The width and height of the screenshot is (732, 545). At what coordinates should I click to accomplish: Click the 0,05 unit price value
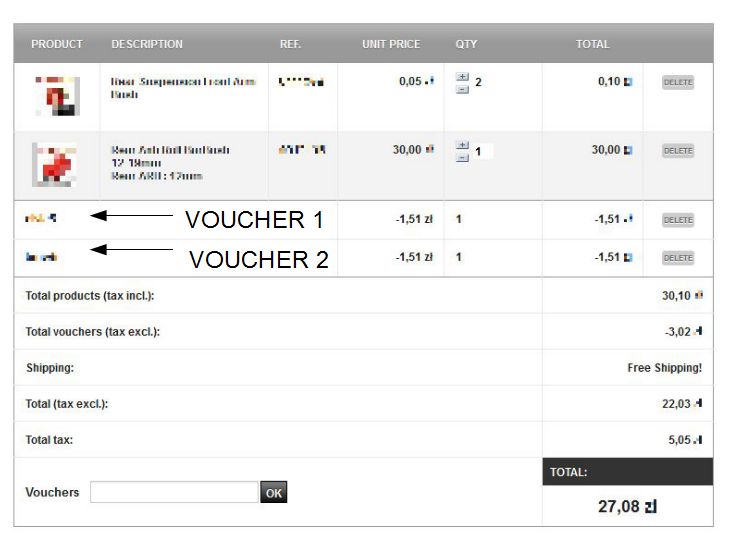[x=416, y=81]
